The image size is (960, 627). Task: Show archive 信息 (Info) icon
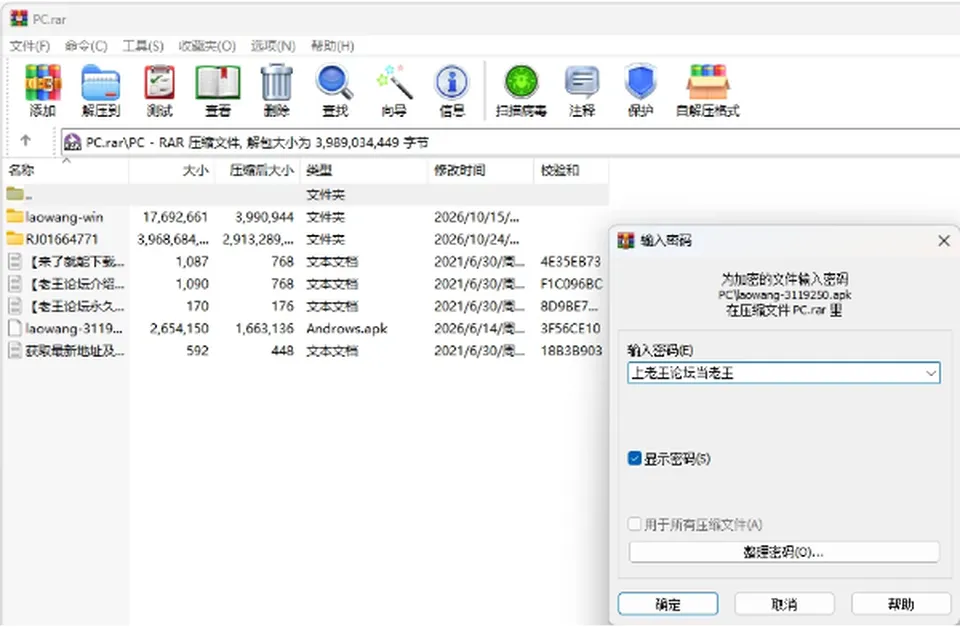pos(452,90)
